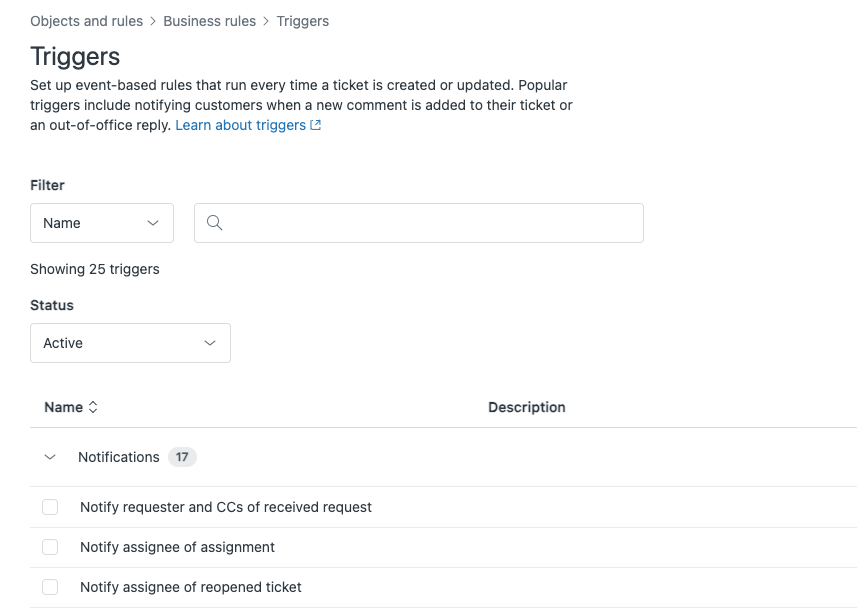Navigate to Objects and rules breadcrumb
Viewport: 857px width, 609px height.
click(86, 21)
